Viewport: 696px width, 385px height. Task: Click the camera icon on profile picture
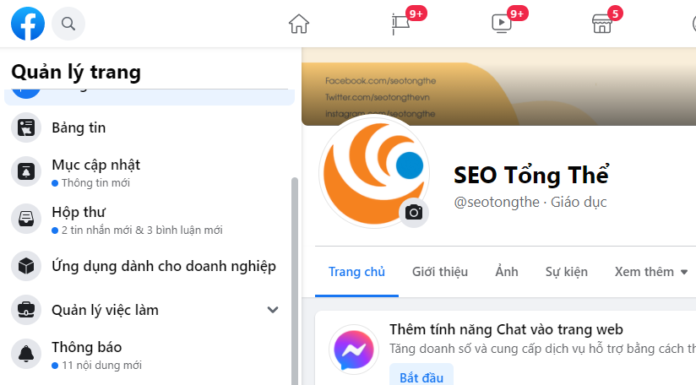tap(414, 212)
